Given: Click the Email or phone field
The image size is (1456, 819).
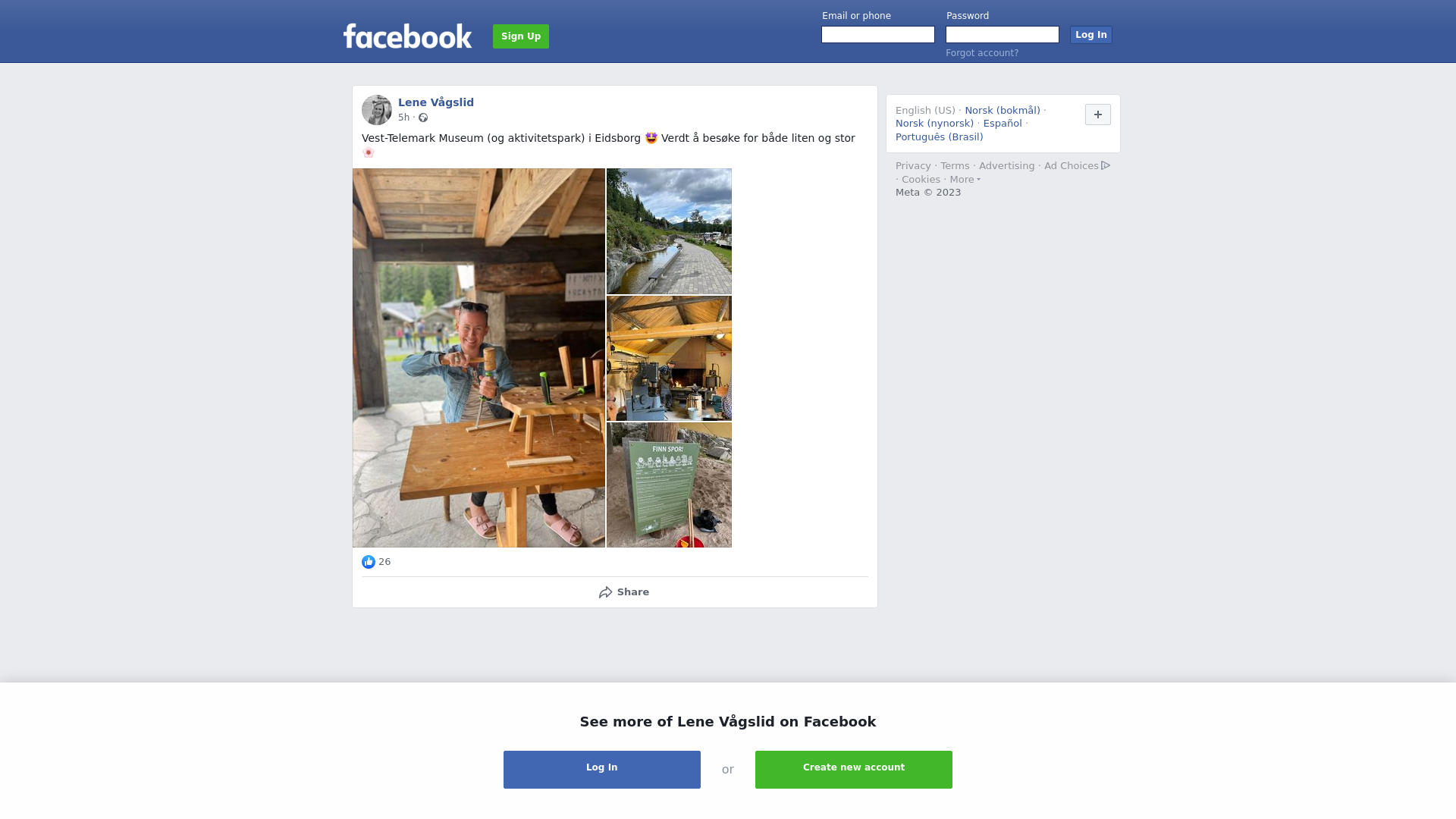Looking at the screenshot, I should [878, 35].
